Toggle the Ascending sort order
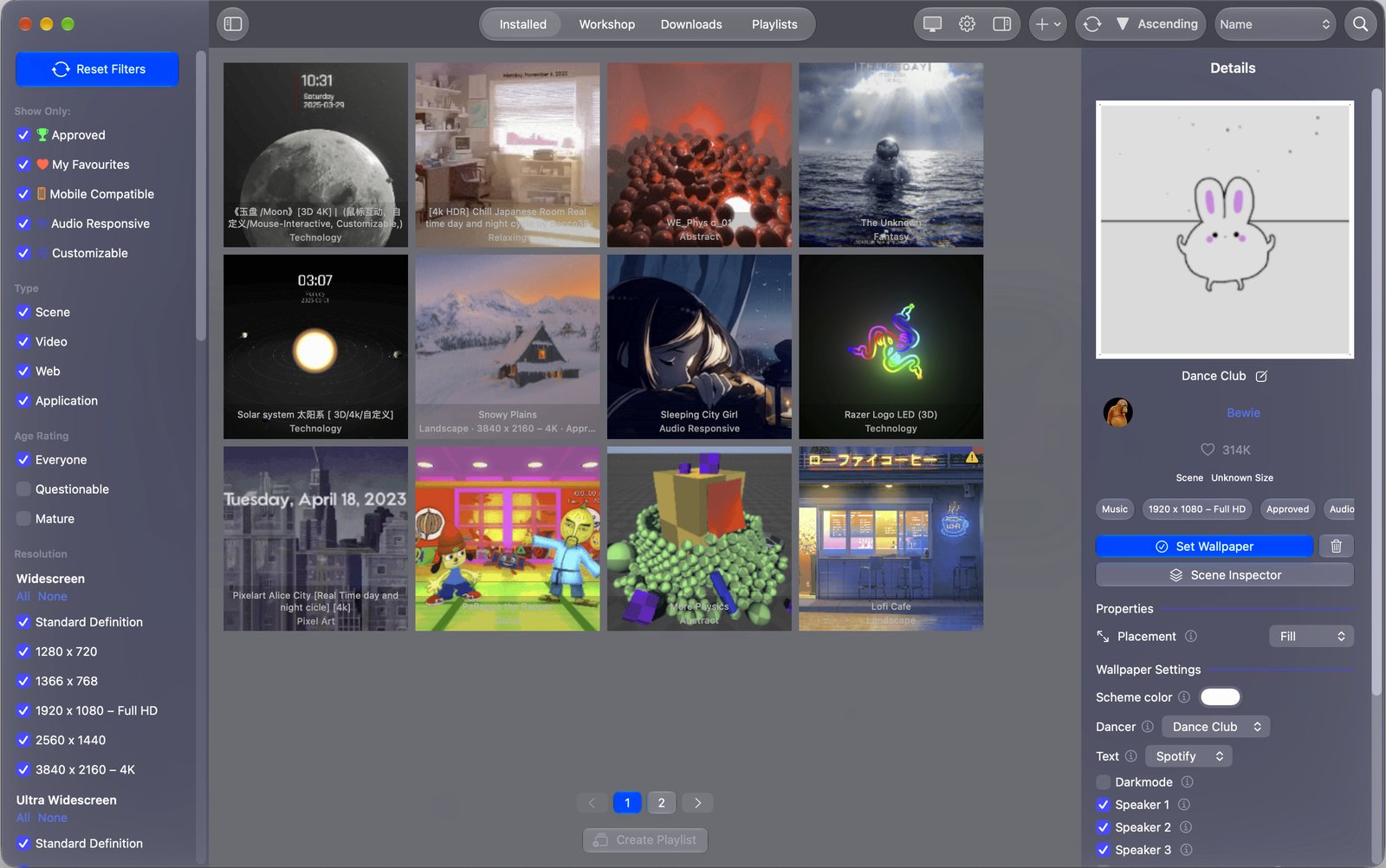Screen dimensions: 1386x868 [x=1157, y=24]
